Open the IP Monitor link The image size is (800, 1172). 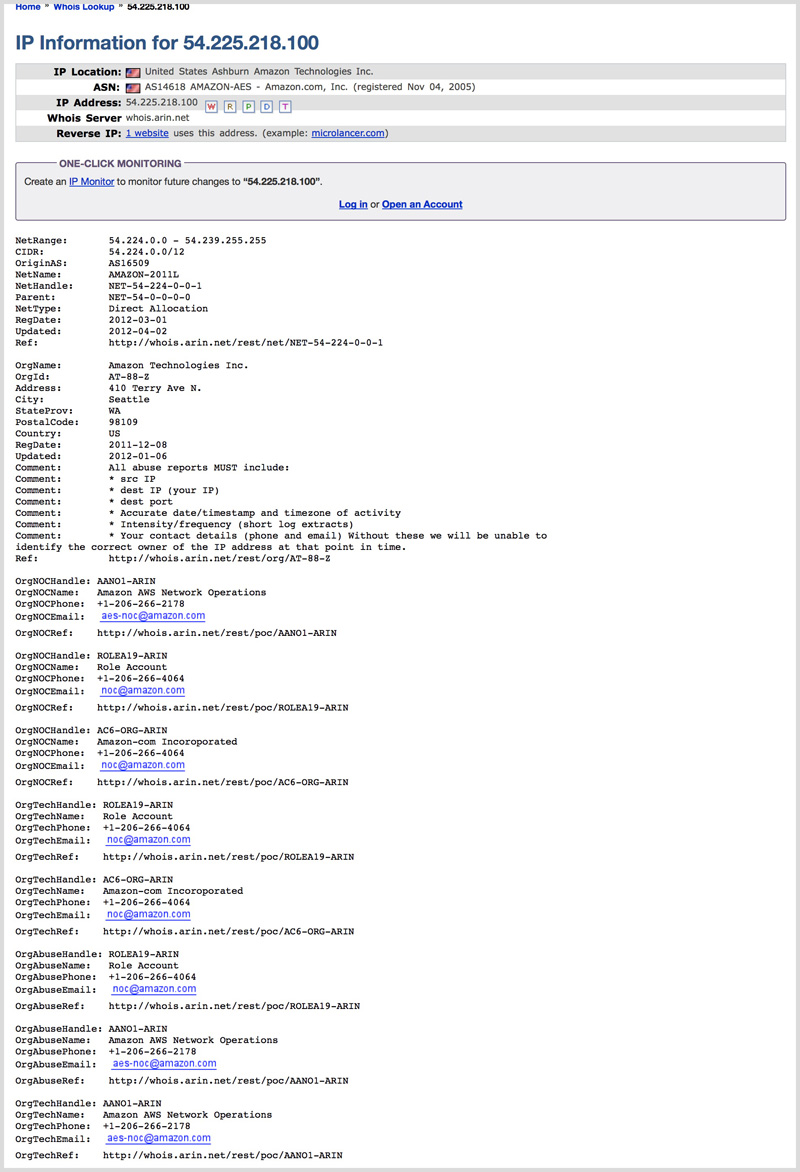91,182
